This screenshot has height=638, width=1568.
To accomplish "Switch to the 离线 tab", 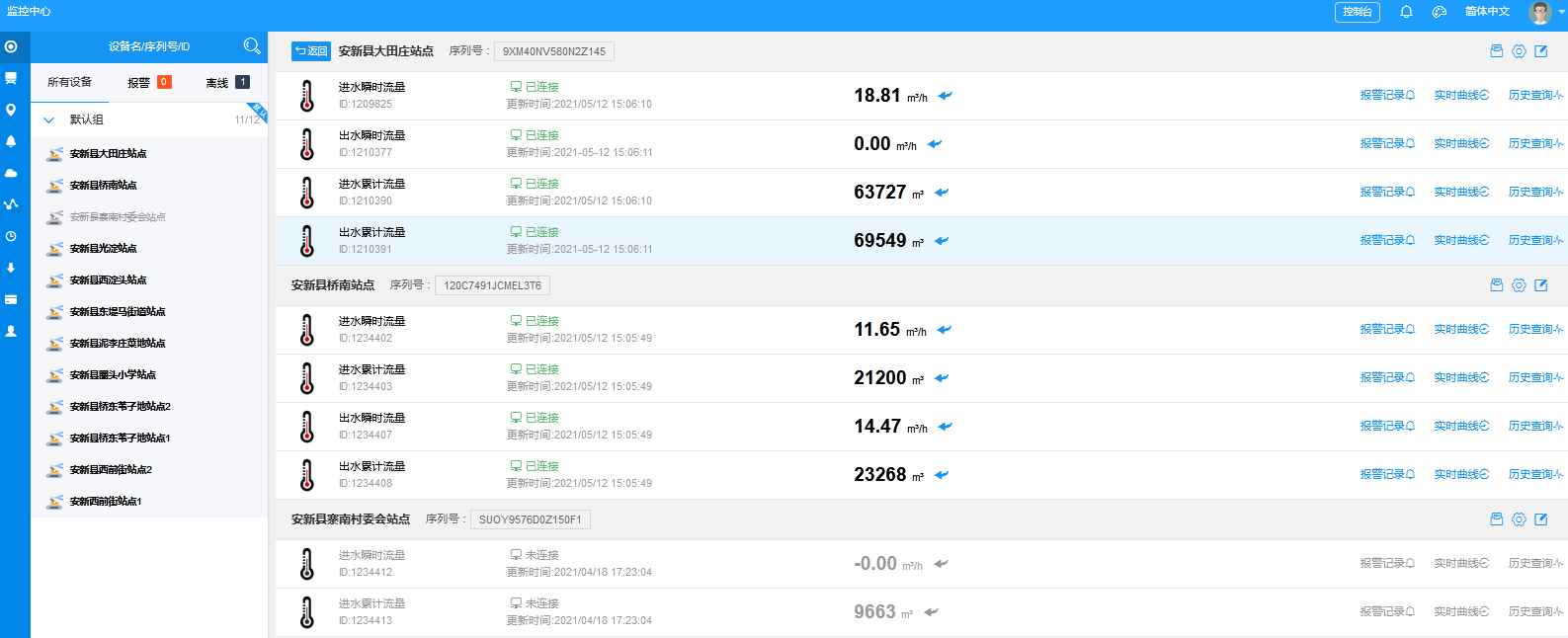I will click(x=226, y=83).
